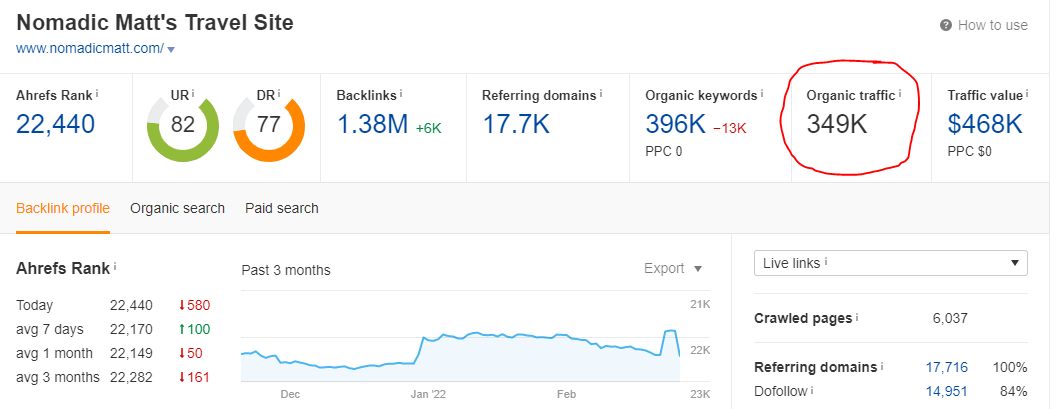1061x409 pixels.
Task: Click info icon next to Dofollow
Action: [x=812, y=391]
